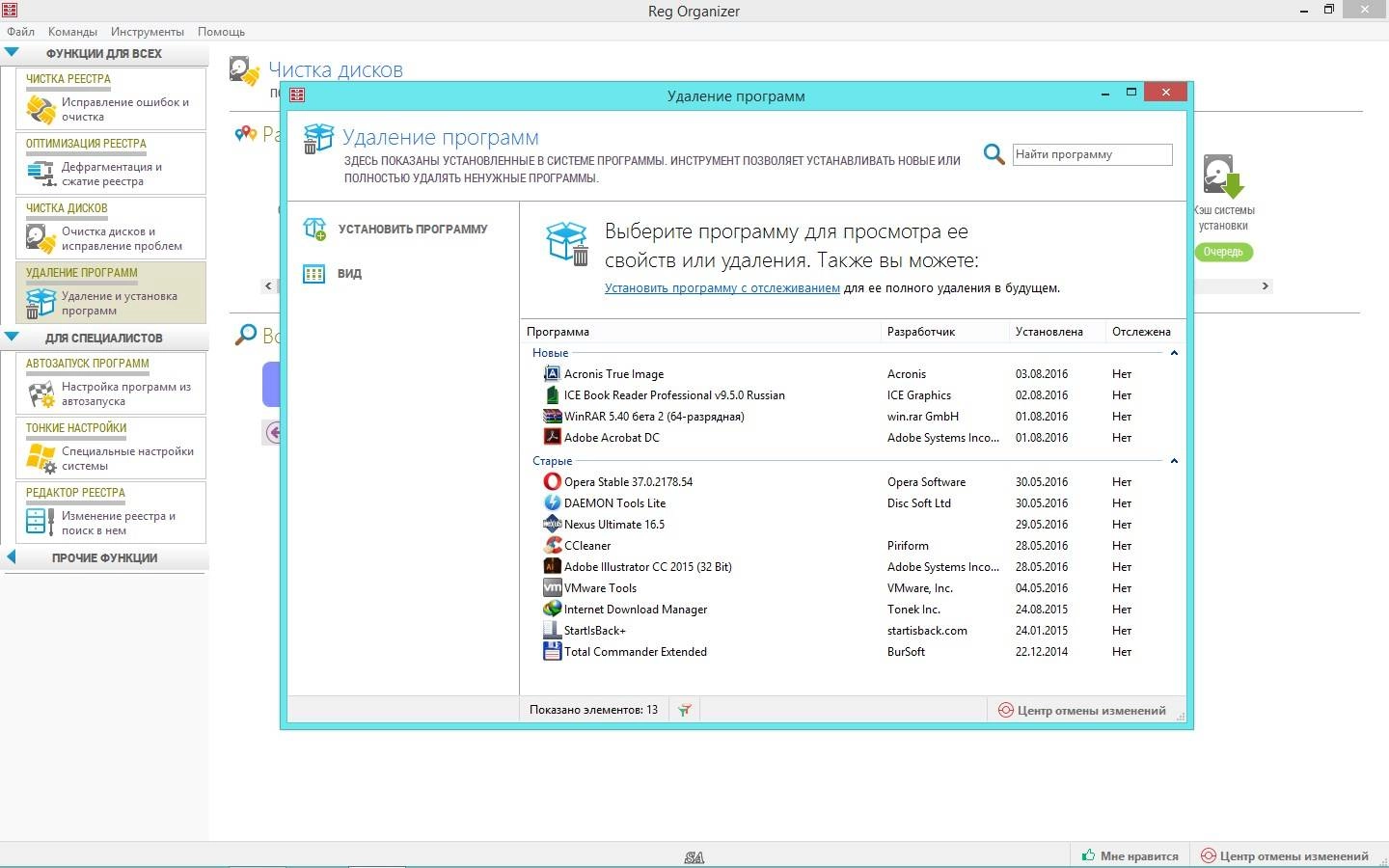Click the Мне нравится button

click(x=1130, y=855)
